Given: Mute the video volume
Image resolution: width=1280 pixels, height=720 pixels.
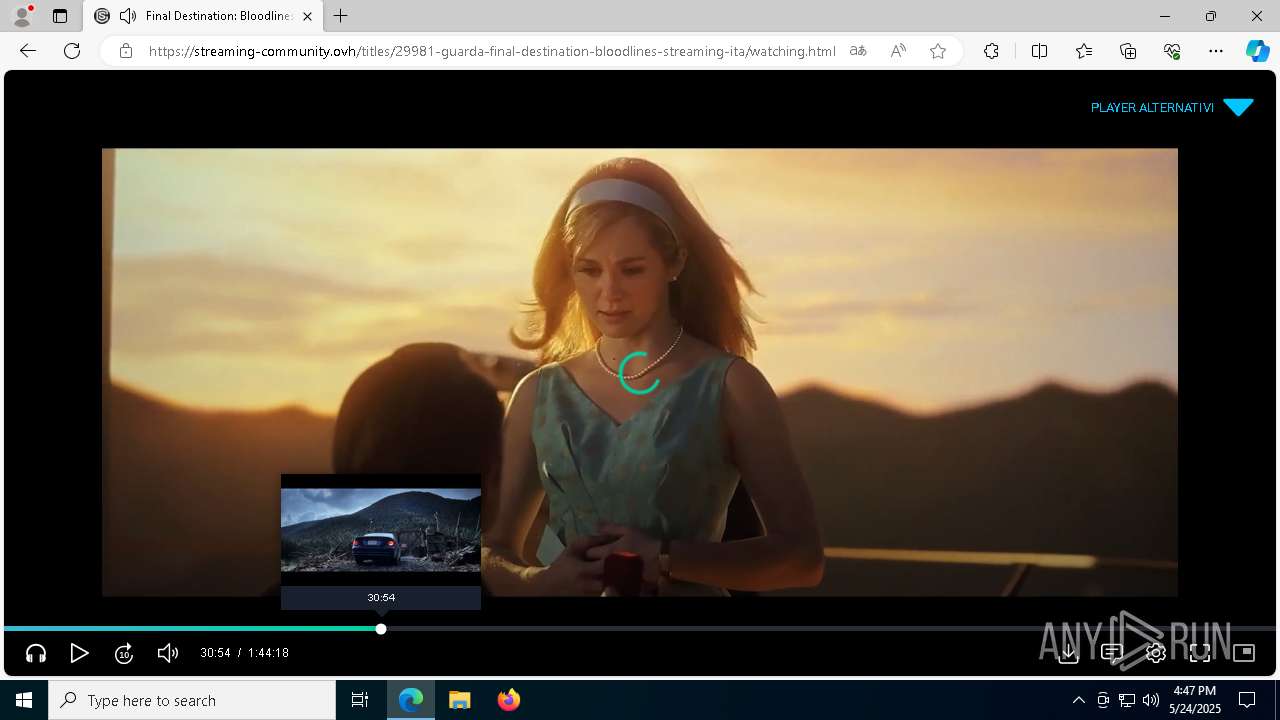Looking at the screenshot, I should (x=168, y=653).
